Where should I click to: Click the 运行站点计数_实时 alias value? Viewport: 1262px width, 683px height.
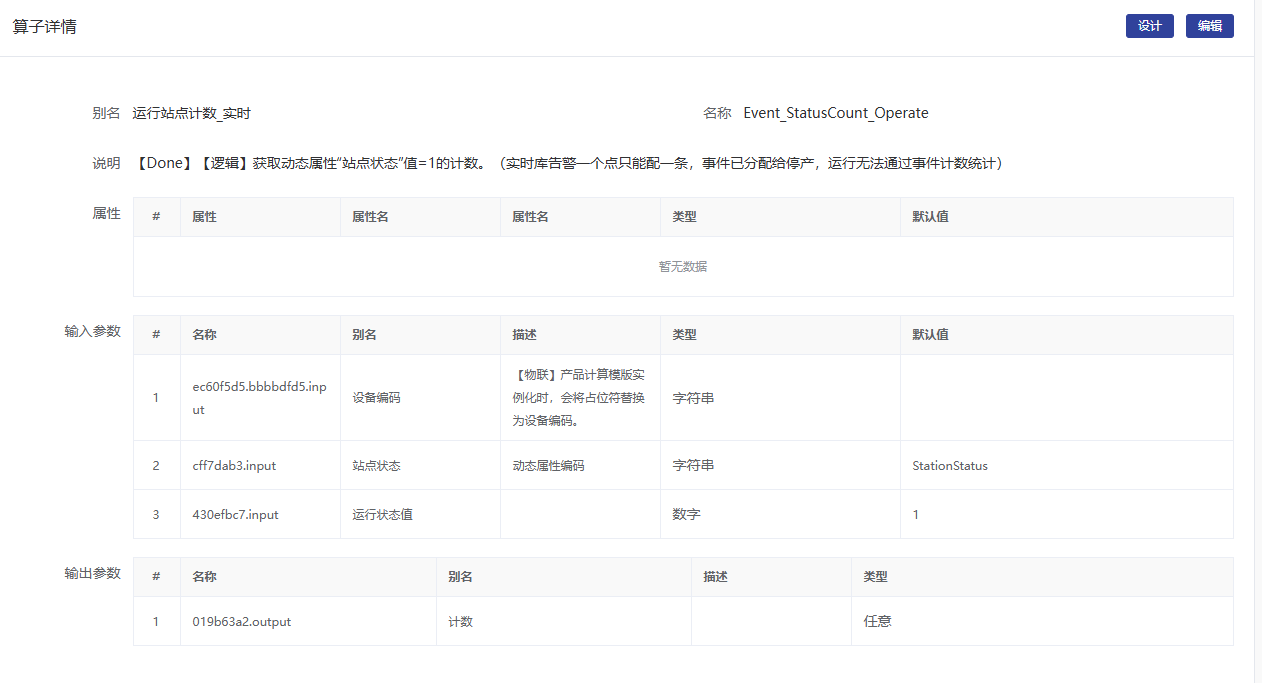(191, 114)
